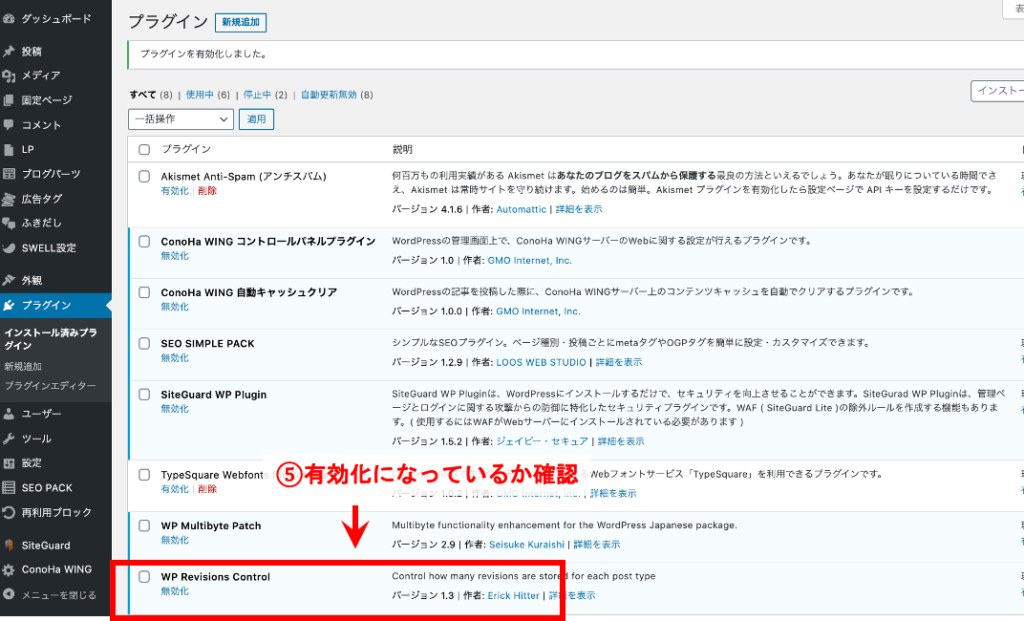
Task: Check the Akismet Anti-Spam checkbox
Action: pyautogui.click(x=144, y=176)
